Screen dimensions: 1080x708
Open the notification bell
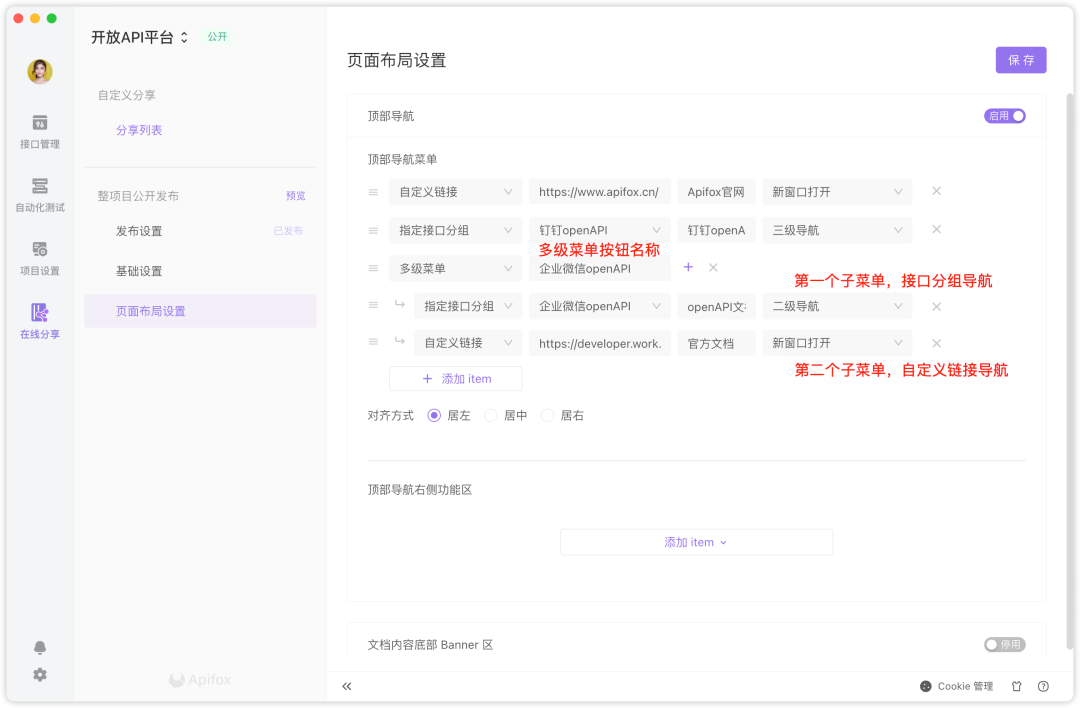tap(40, 647)
